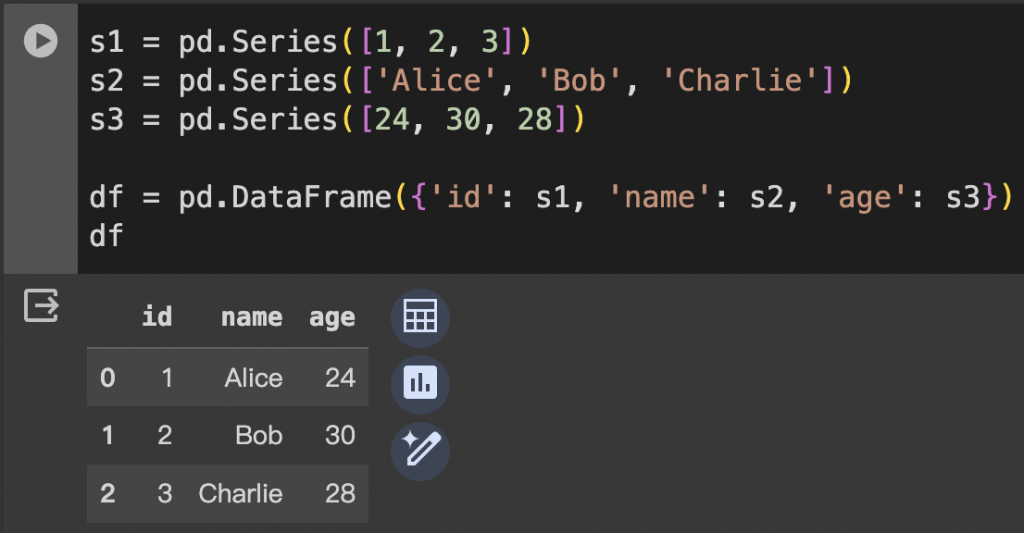Click the 'id' column header
Viewport: 1024px width, 533px height.
tap(157, 318)
